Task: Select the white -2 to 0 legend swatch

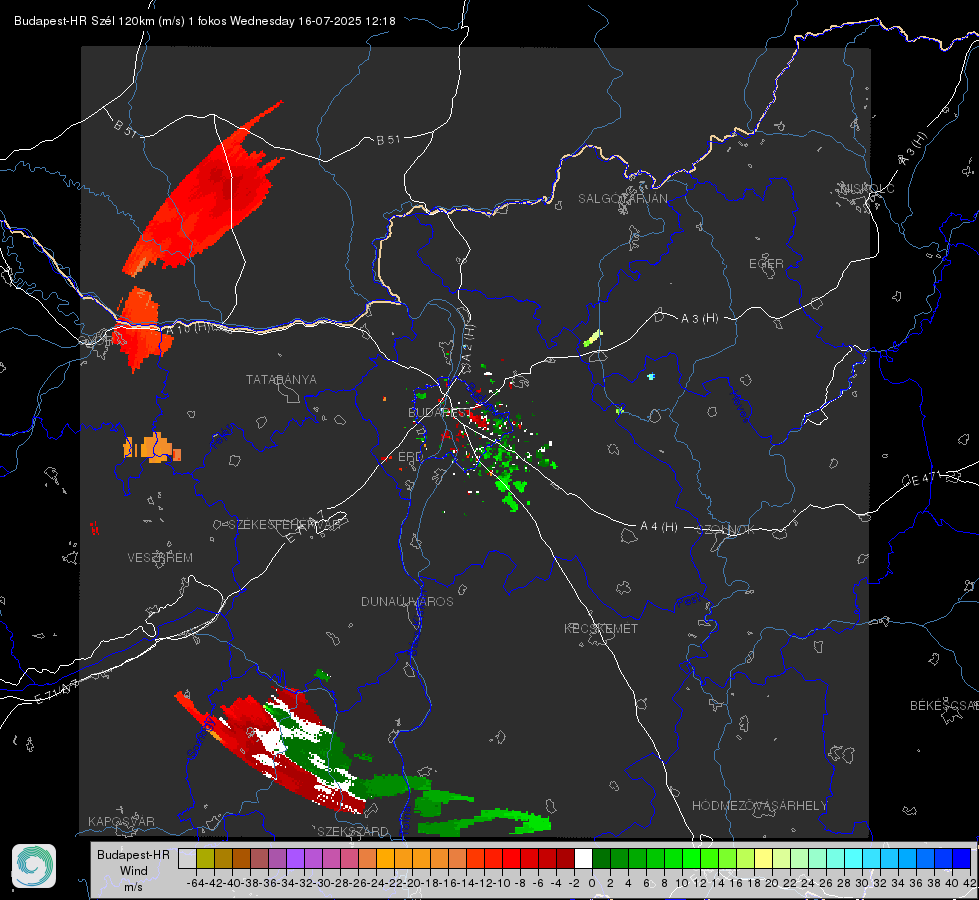Action: (x=583, y=858)
